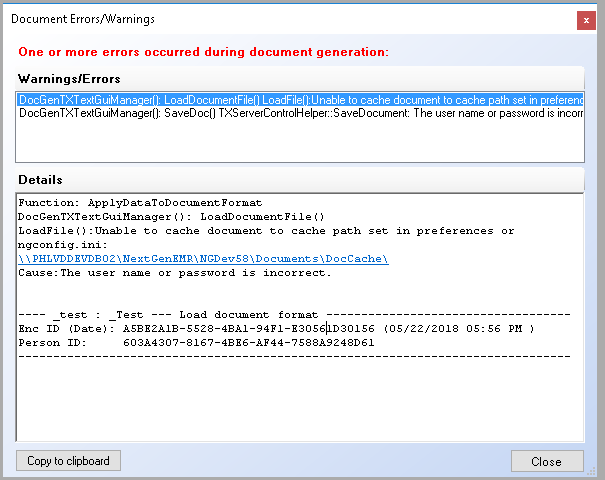This screenshot has width=605, height=480.
Task: Click the red error occurred heading
Action: [203, 52]
